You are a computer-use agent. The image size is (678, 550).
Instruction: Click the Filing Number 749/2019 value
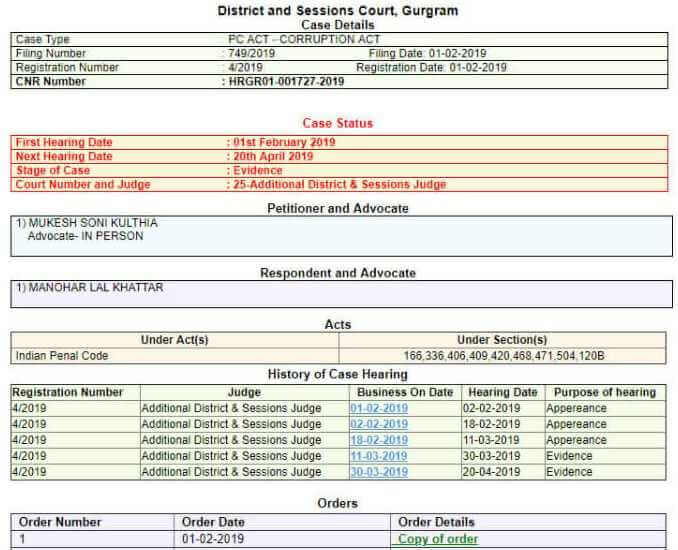point(251,54)
